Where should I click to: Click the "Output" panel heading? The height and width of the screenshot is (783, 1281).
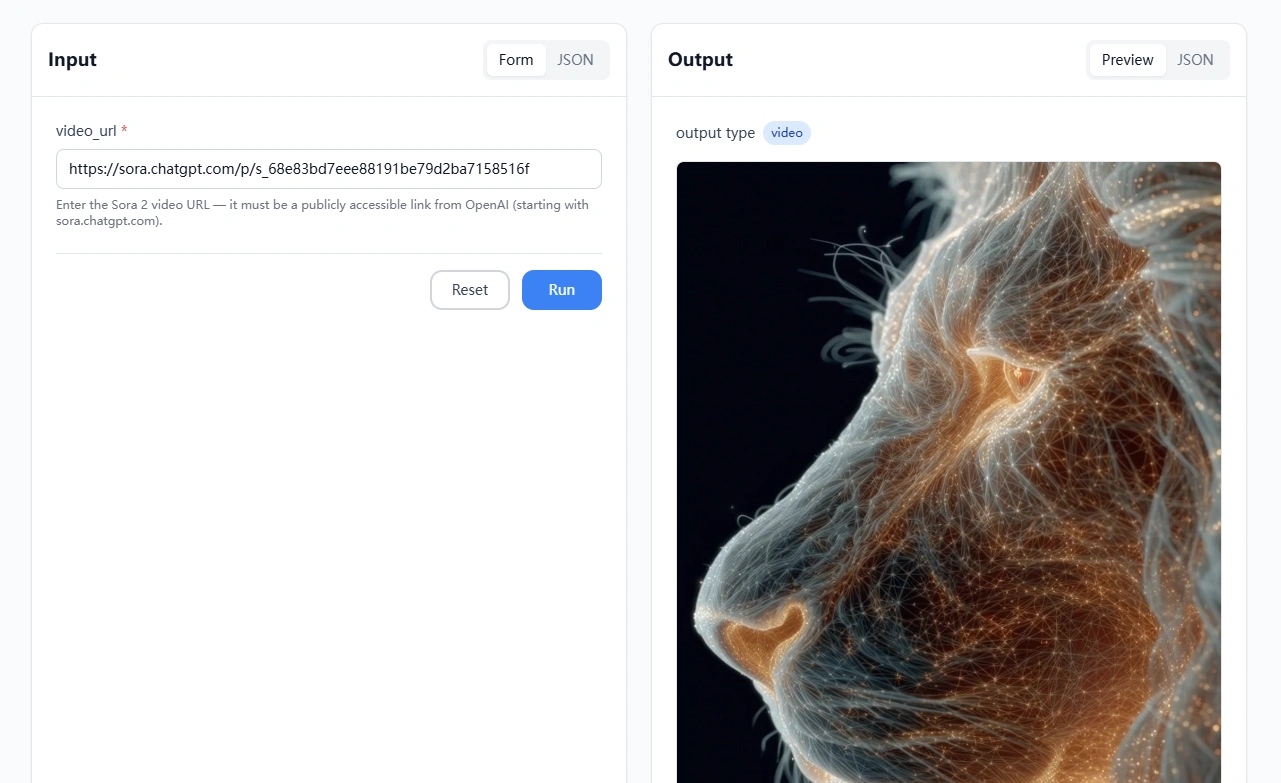[x=700, y=60]
